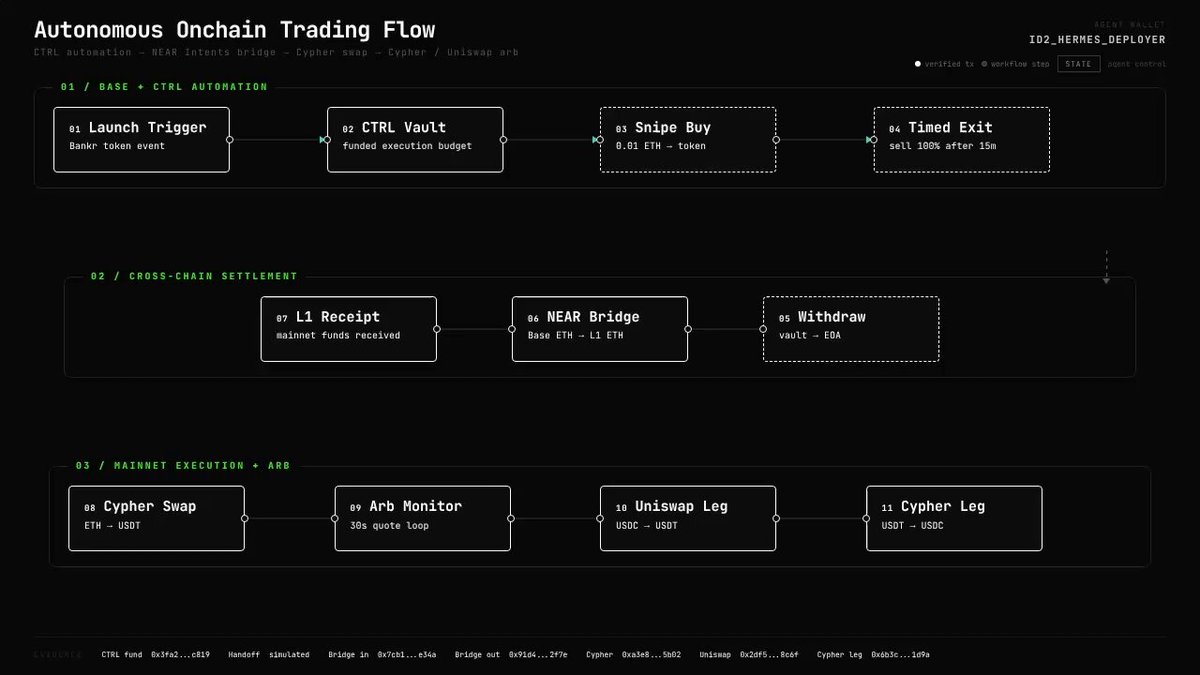Click Uniswap Leg's input port circle
The width and height of the screenshot is (1200, 675).
point(601,518)
